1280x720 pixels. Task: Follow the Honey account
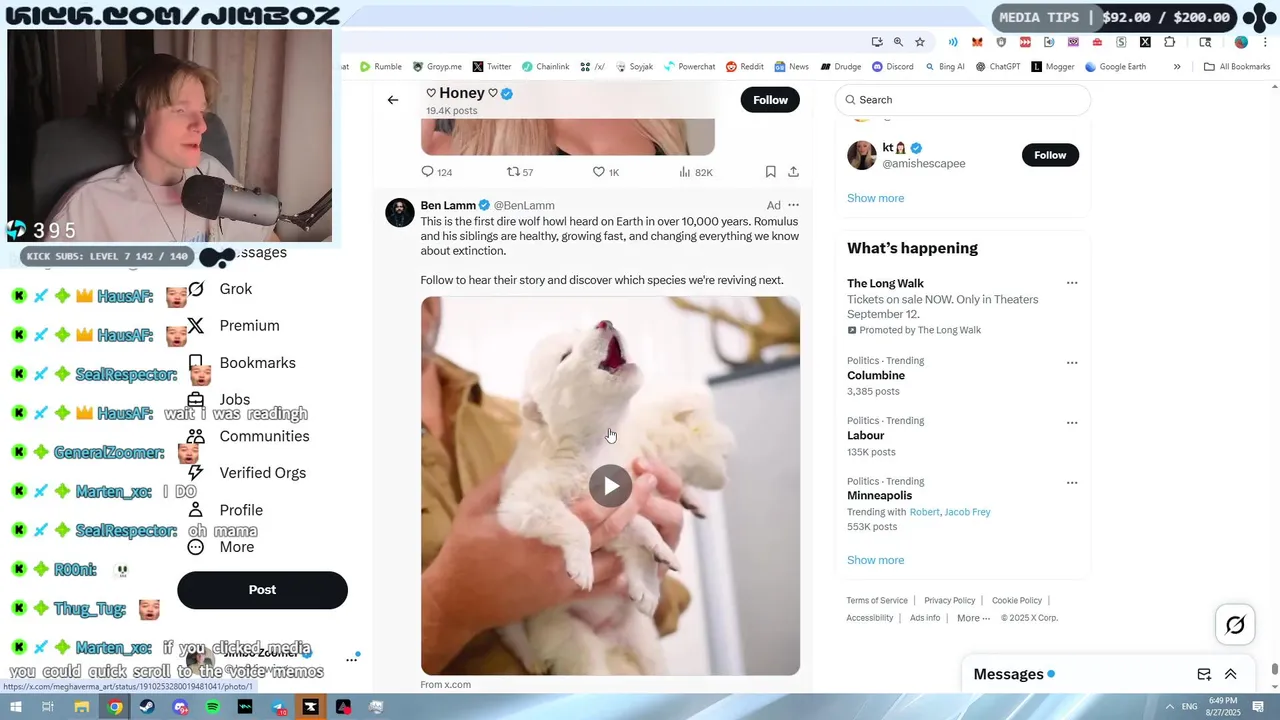pos(770,100)
